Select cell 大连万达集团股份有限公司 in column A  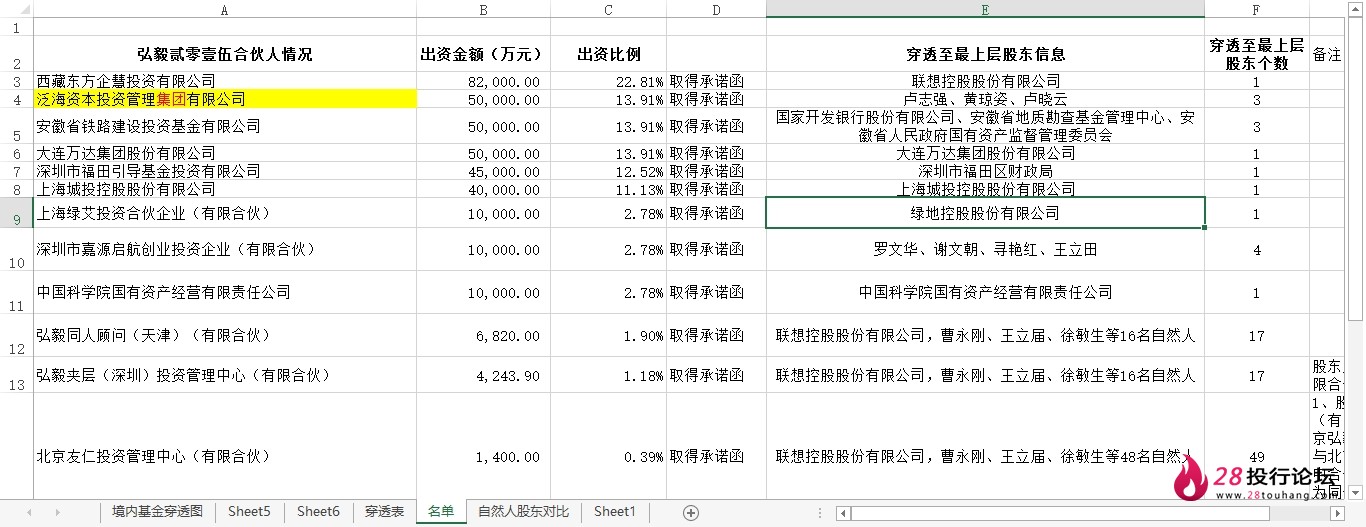[x=225, y=153]
